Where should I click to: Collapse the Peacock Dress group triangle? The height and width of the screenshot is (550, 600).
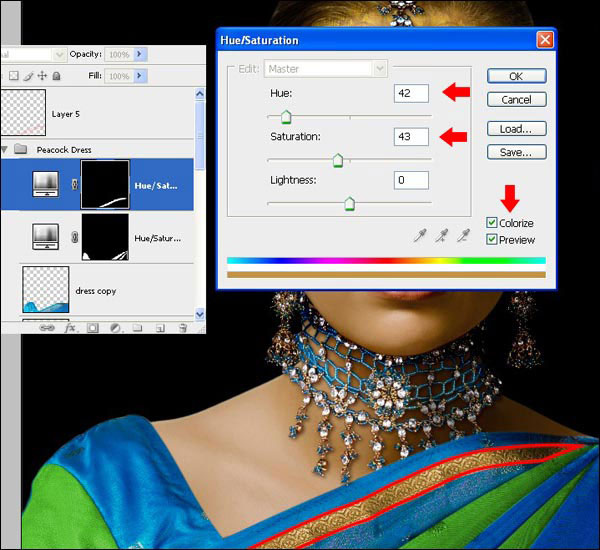[x=5, y=149]
